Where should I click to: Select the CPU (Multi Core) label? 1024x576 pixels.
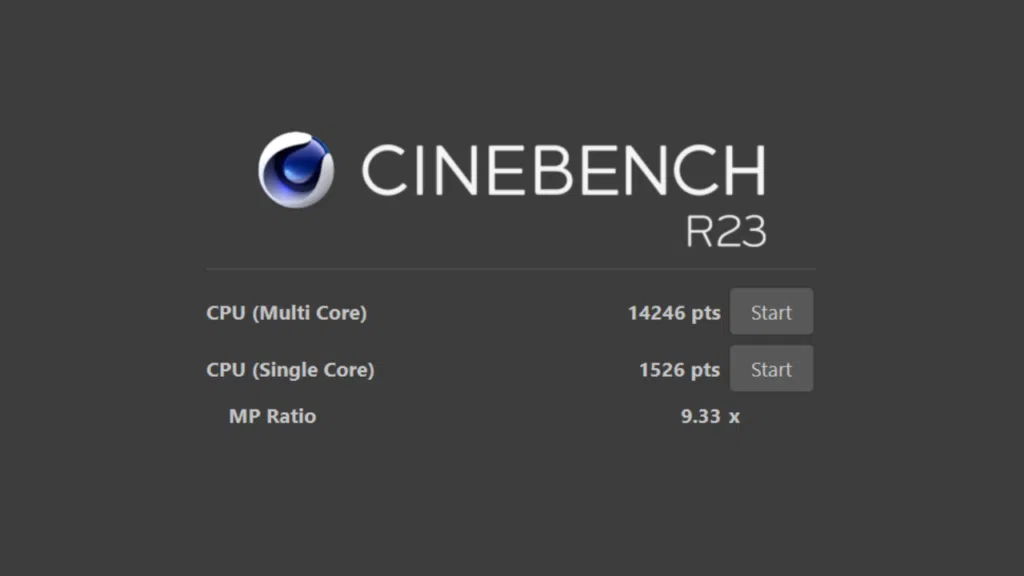(286, 313)
